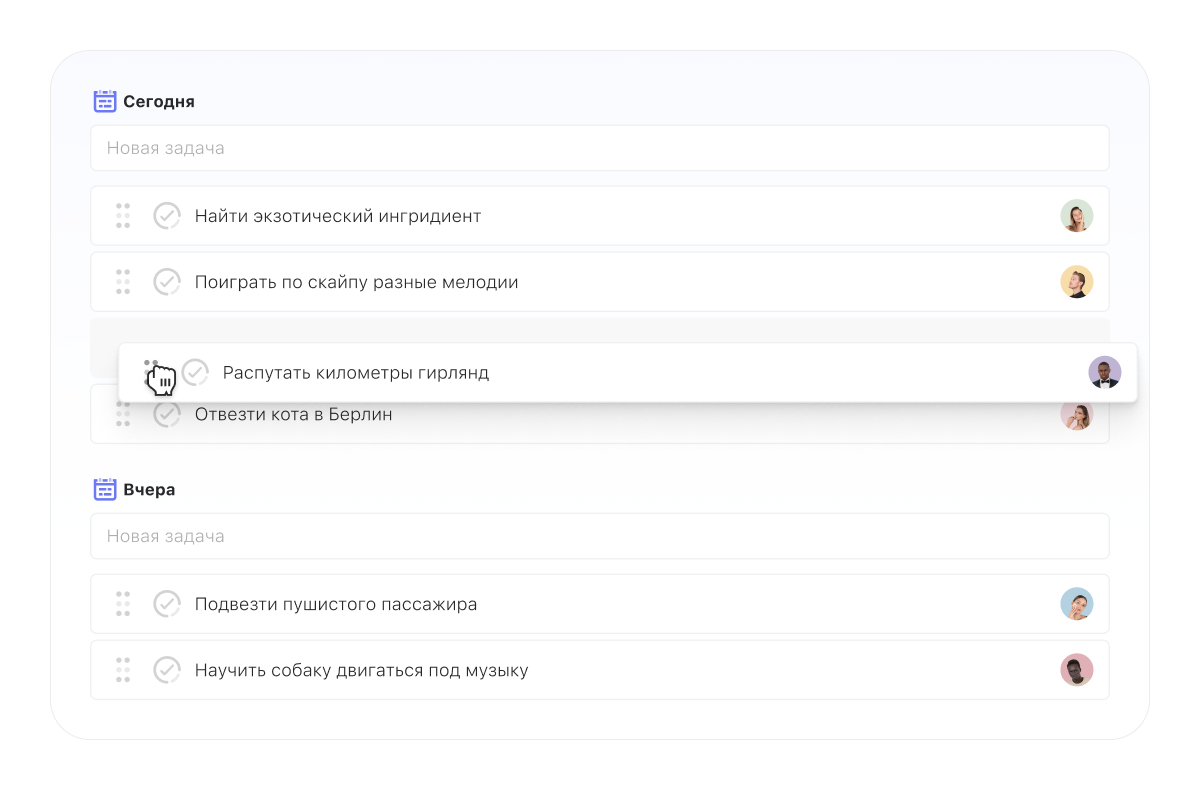Complete the Поиграть по скайпу разные мелодии task
This screenshot has height=790, width=1200.
[x=167, y=282]
